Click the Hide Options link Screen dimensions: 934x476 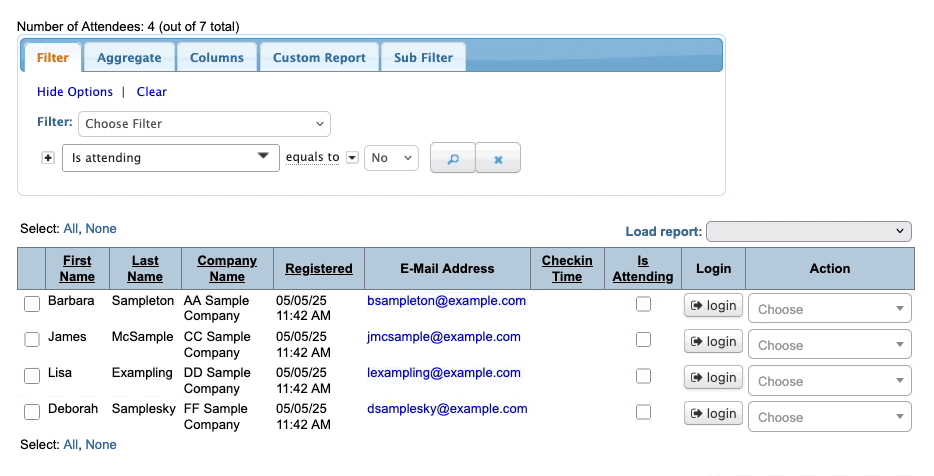coord(75,92)
